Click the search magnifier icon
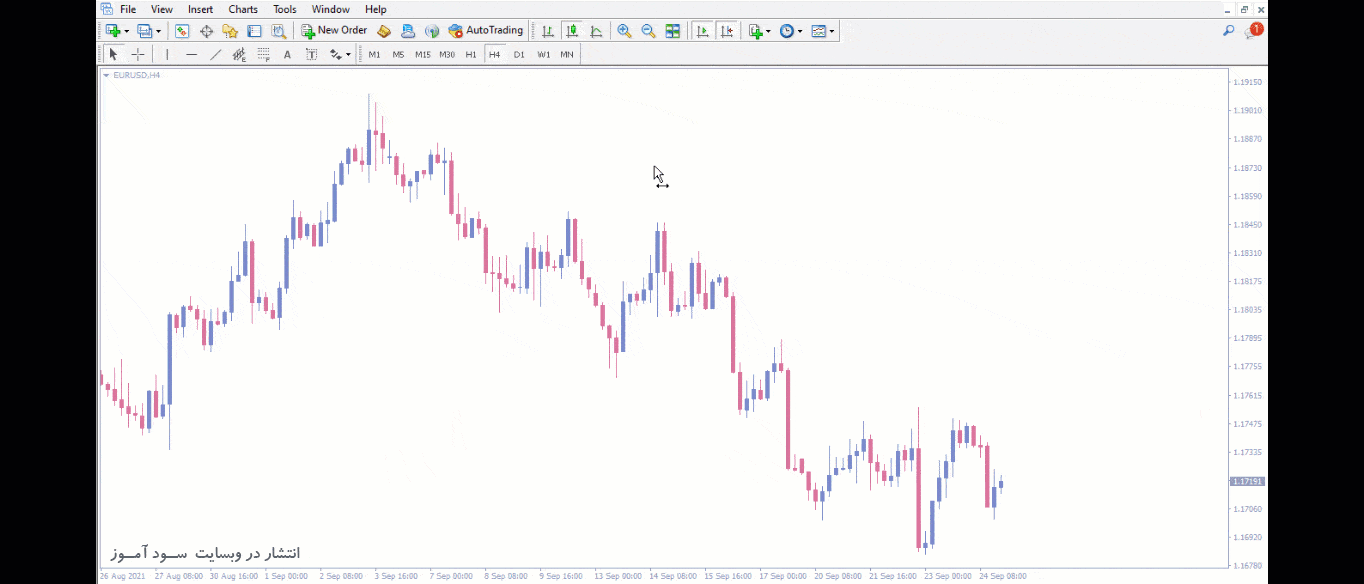 (1228, 31)
